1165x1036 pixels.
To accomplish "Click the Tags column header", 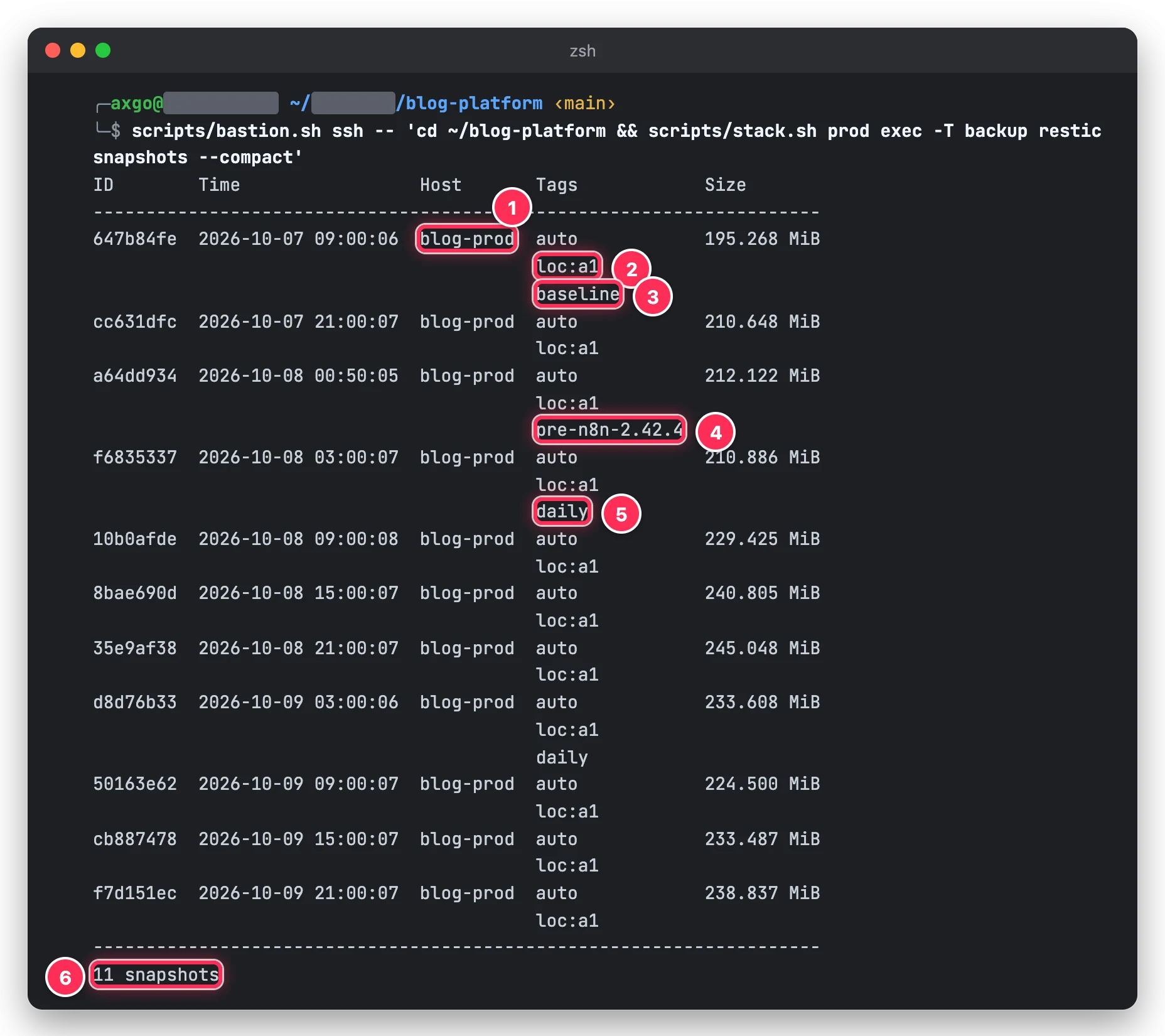I will click(x=557, y=185).
